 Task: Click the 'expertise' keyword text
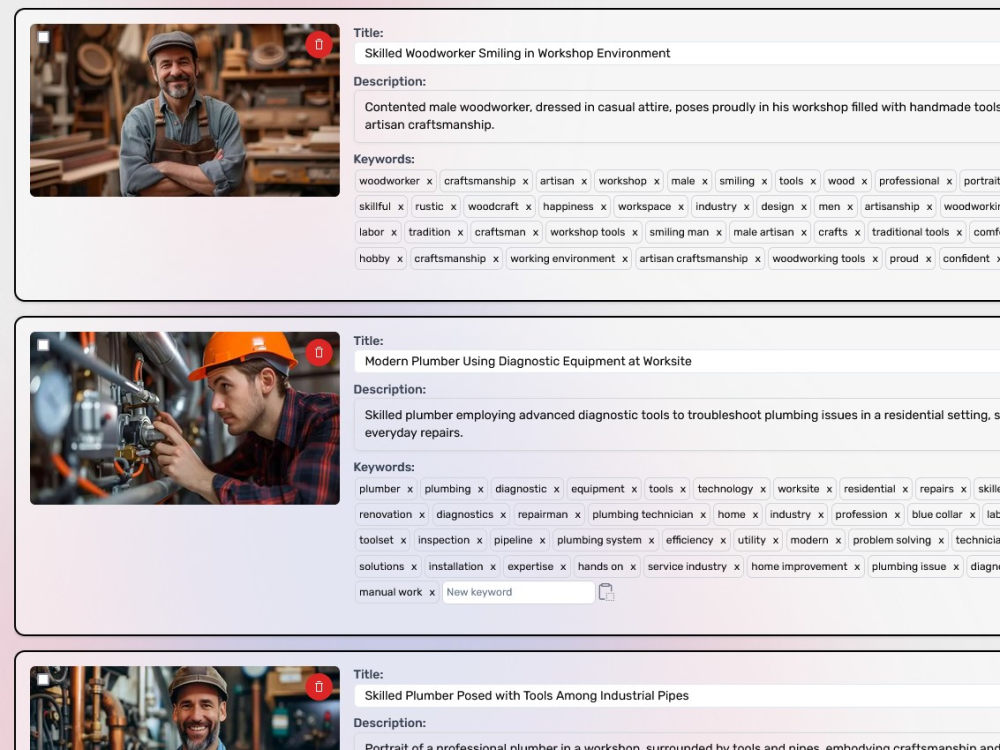click(x=530, y=566)
